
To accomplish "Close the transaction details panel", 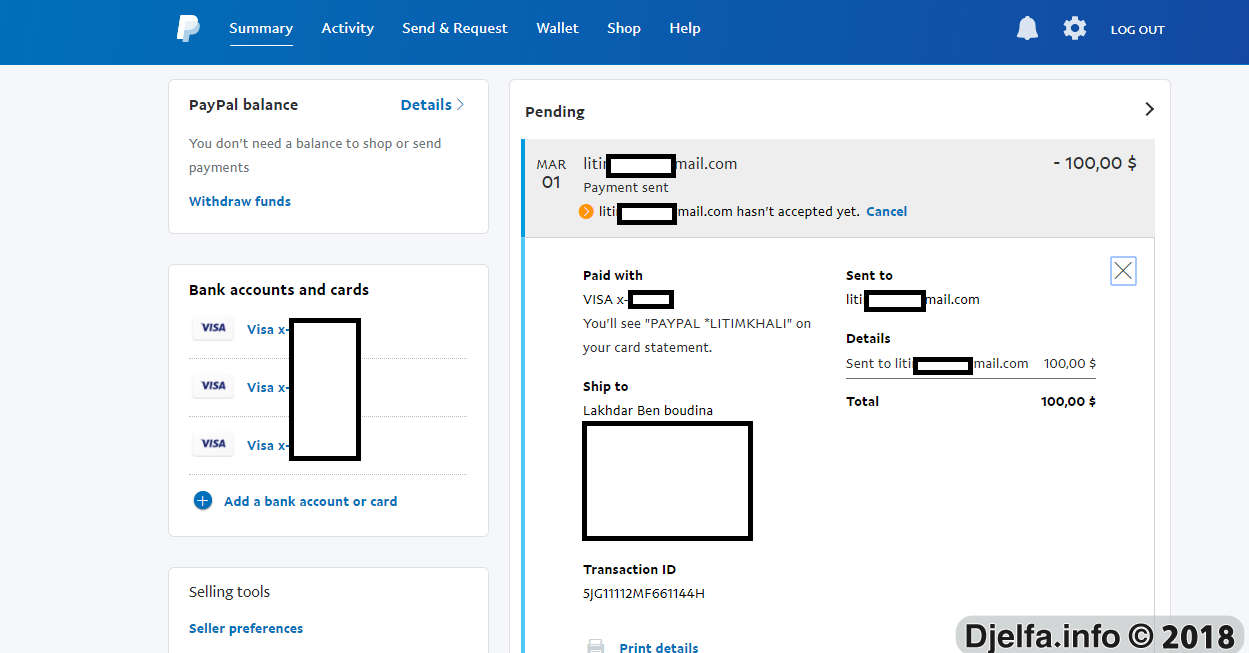I will [x=1123, y=270].
